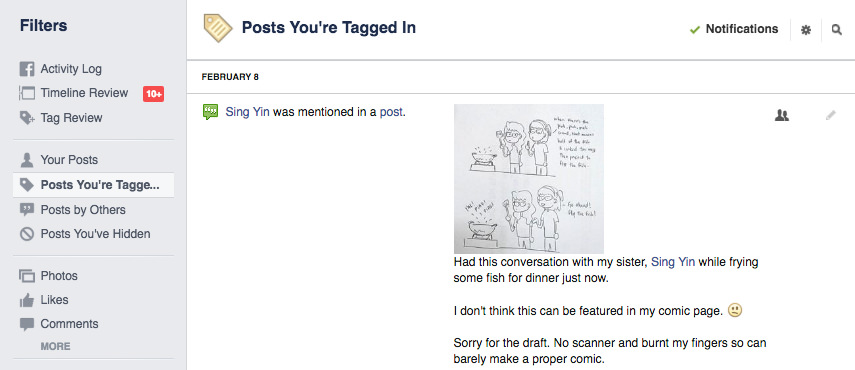Edit the post with the pencil icon
Viewport: 855px width, 370px height.
point(830,115)
